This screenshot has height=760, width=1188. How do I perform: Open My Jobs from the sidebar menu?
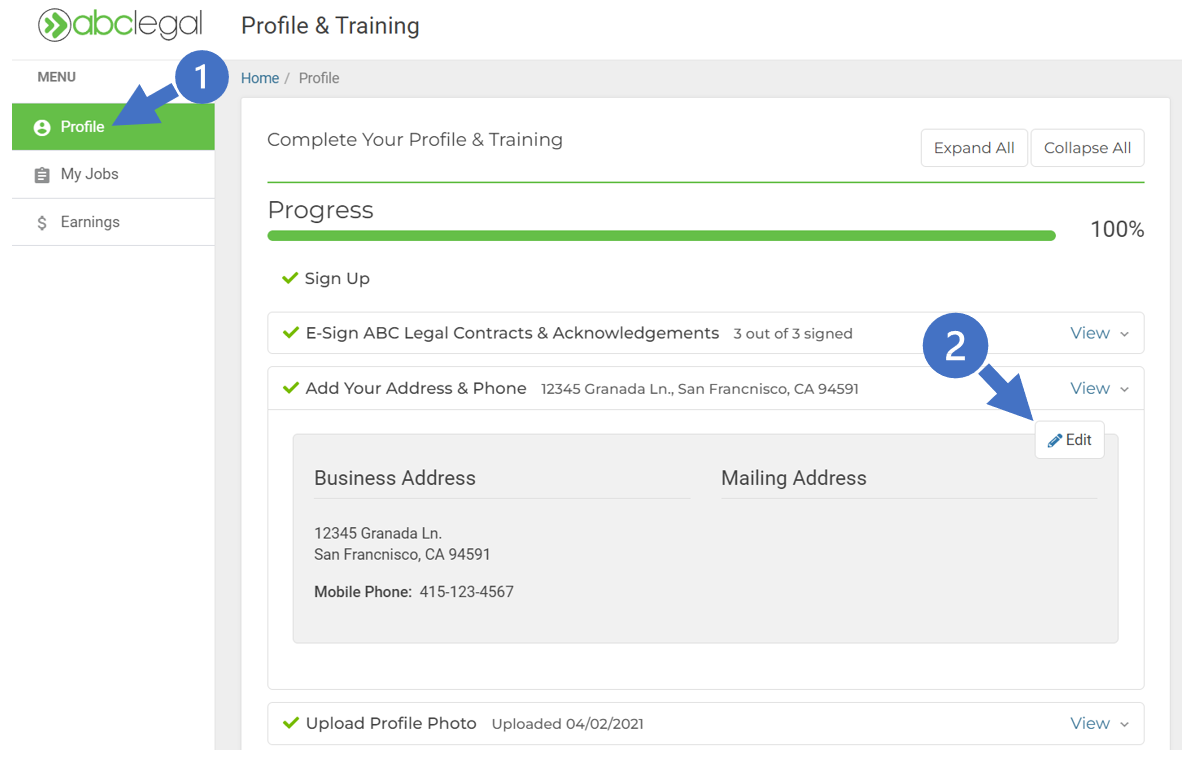point(89,174)
